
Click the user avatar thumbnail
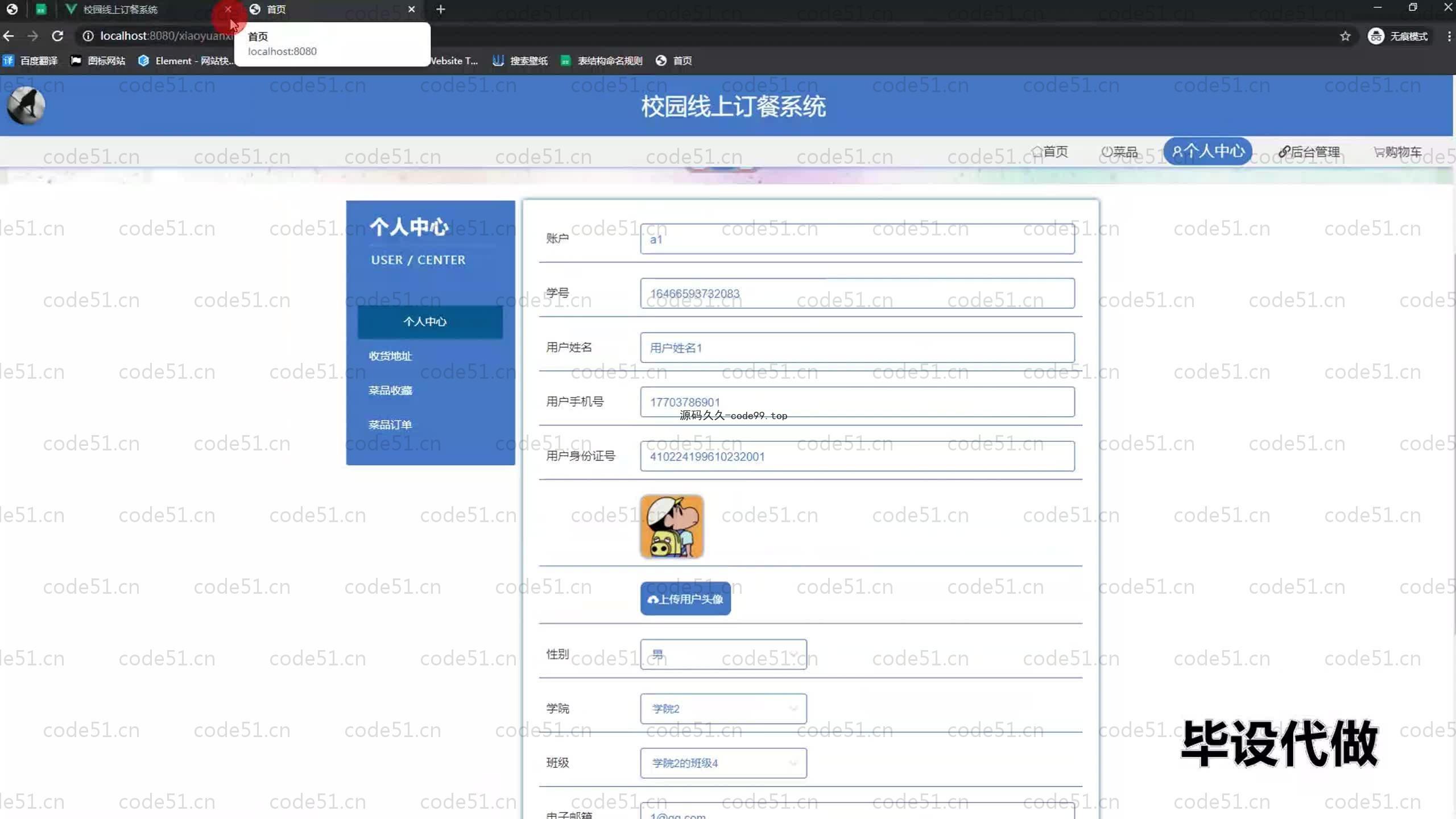click(672, 527)
